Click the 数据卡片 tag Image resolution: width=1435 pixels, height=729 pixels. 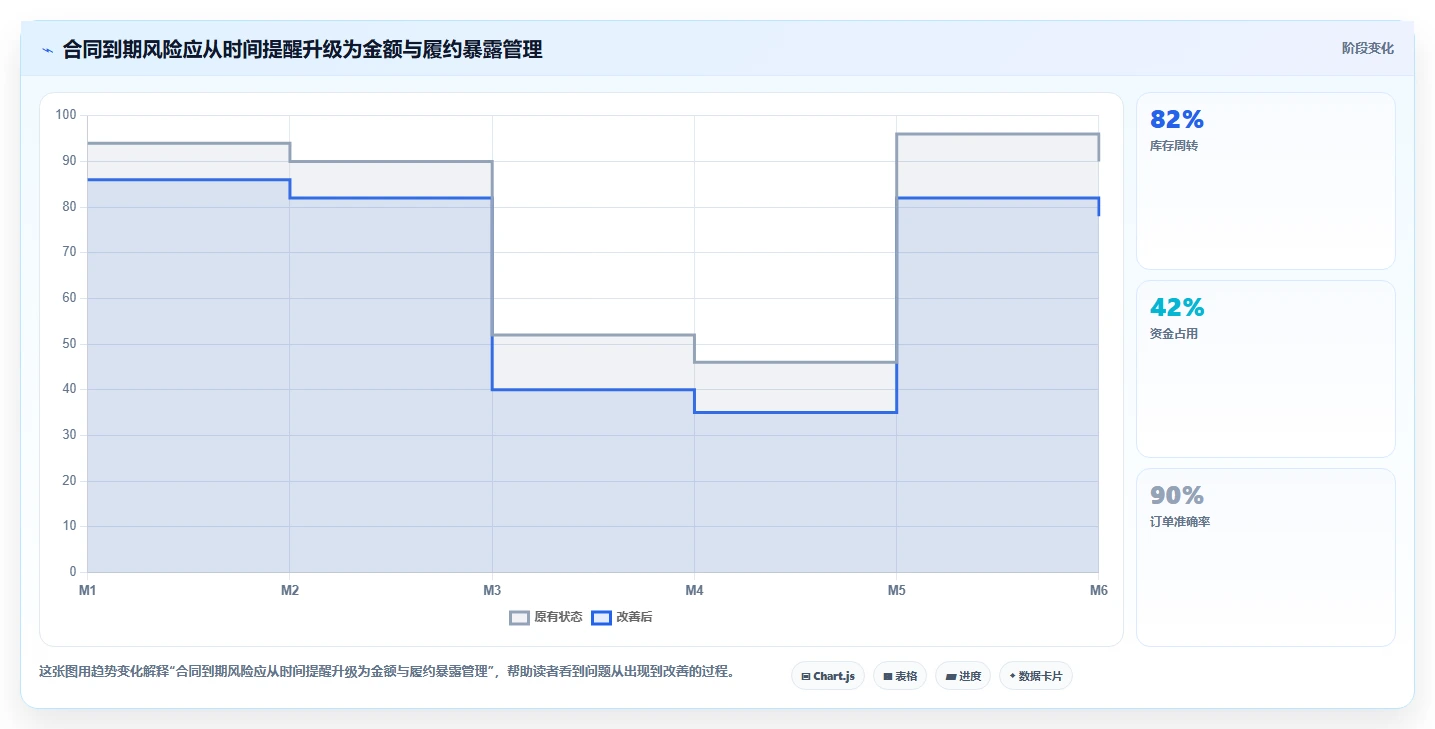[1036, 676]
